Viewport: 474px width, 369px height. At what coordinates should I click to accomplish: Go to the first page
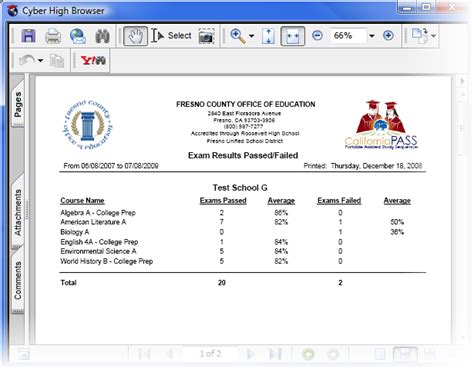pos(144,354)
